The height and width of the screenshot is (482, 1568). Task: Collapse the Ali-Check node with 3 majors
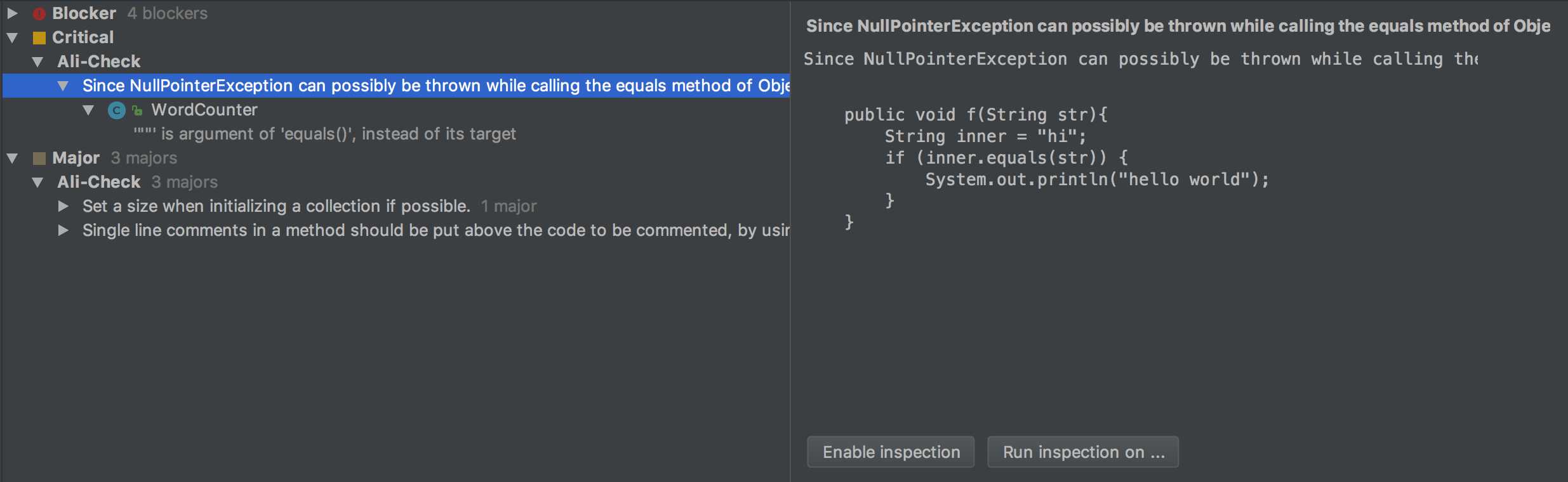37,183
